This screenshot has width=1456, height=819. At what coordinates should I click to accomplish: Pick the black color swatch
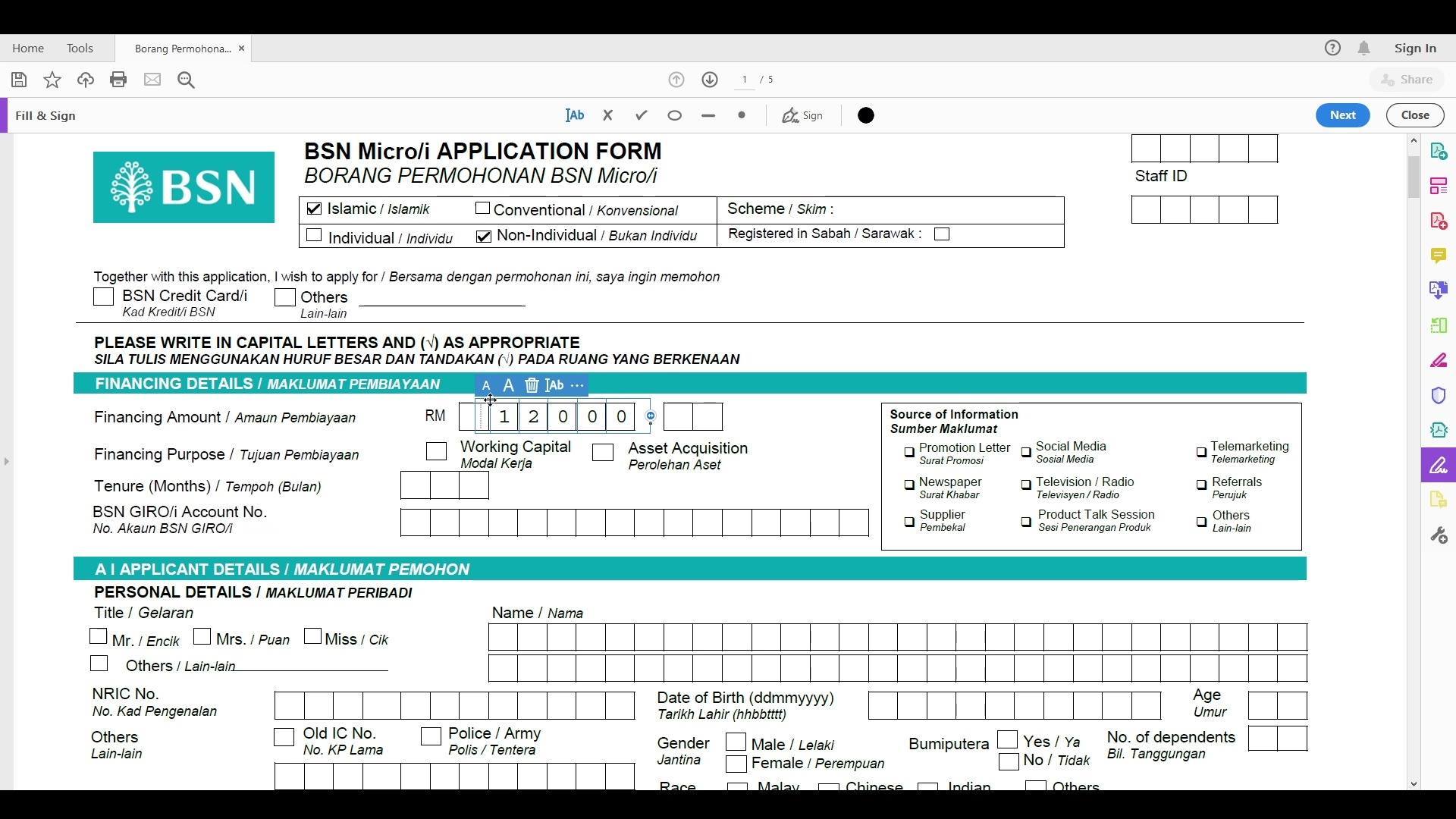[866, 115]
